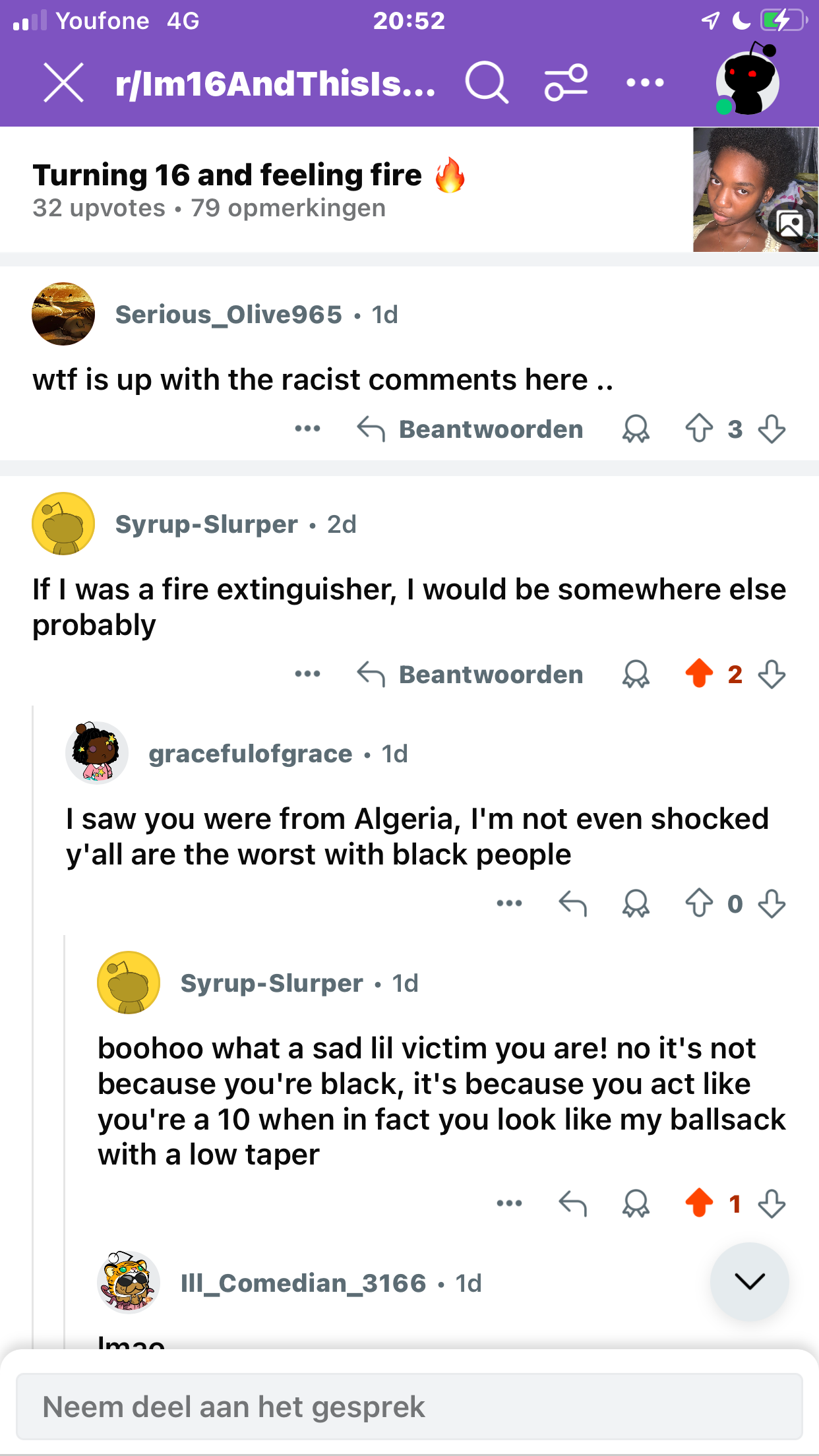Give award to Serious_Olive965's comment
This screenshot has width=819, height=1456.
click(636, 429)
